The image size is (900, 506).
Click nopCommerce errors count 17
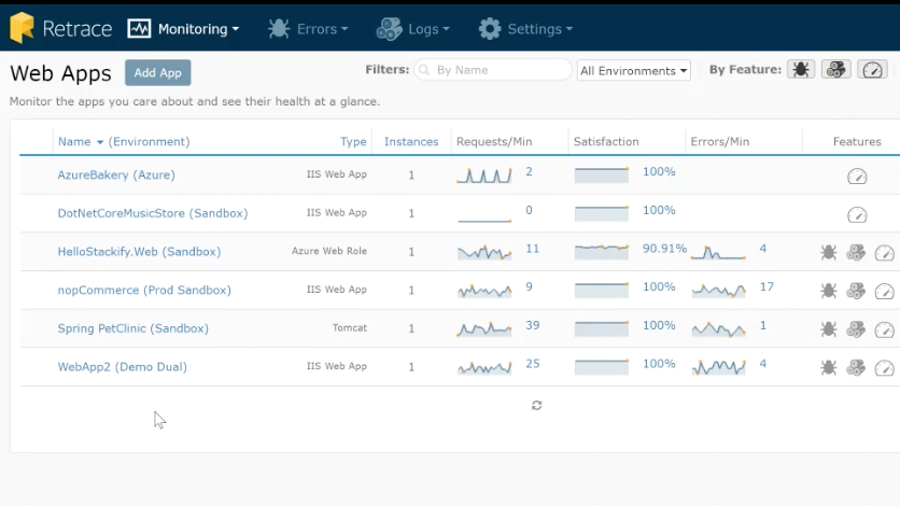tap(767, 287)
